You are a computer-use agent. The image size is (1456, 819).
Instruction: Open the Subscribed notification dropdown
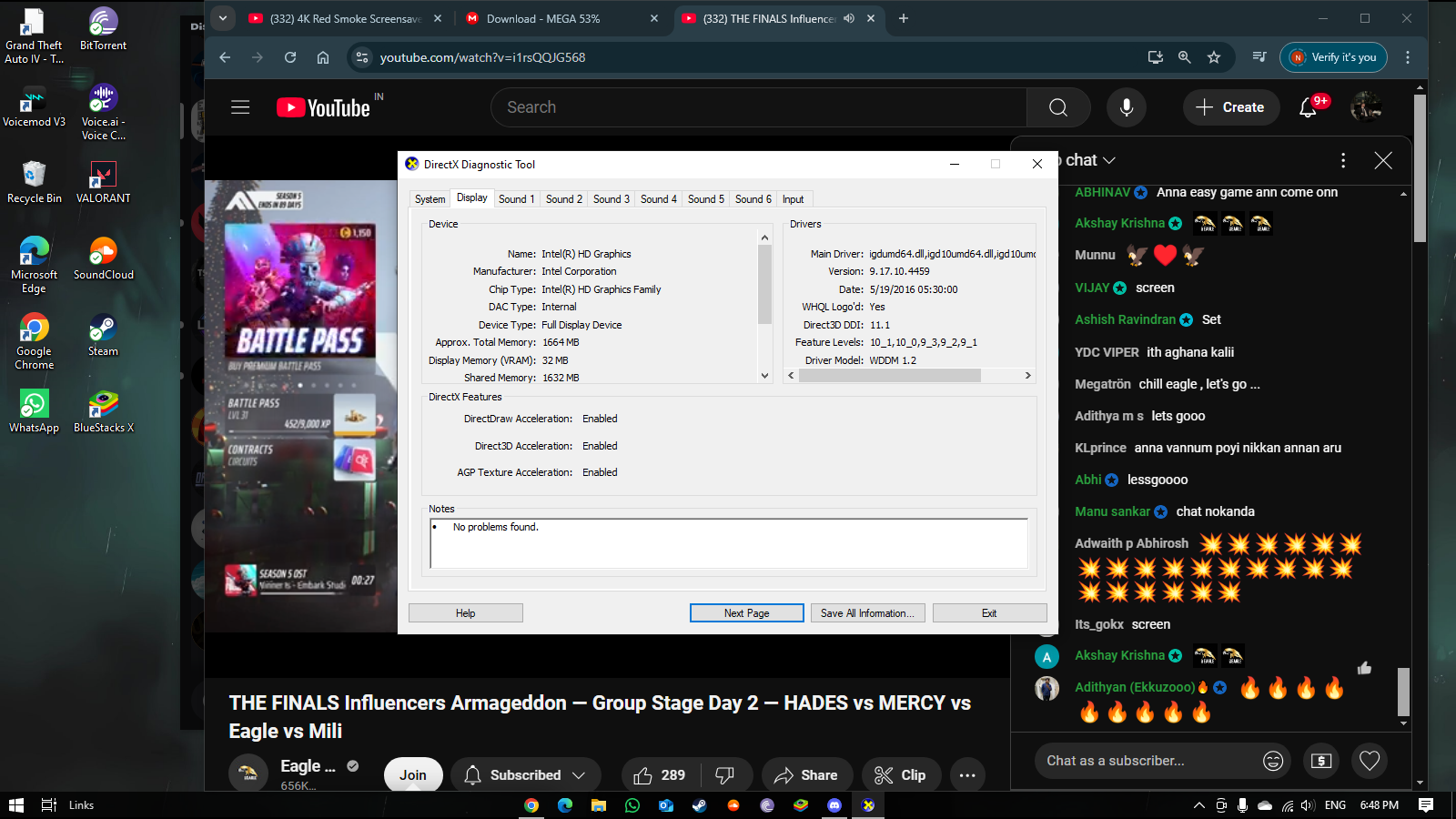click(x=526, y=775)
